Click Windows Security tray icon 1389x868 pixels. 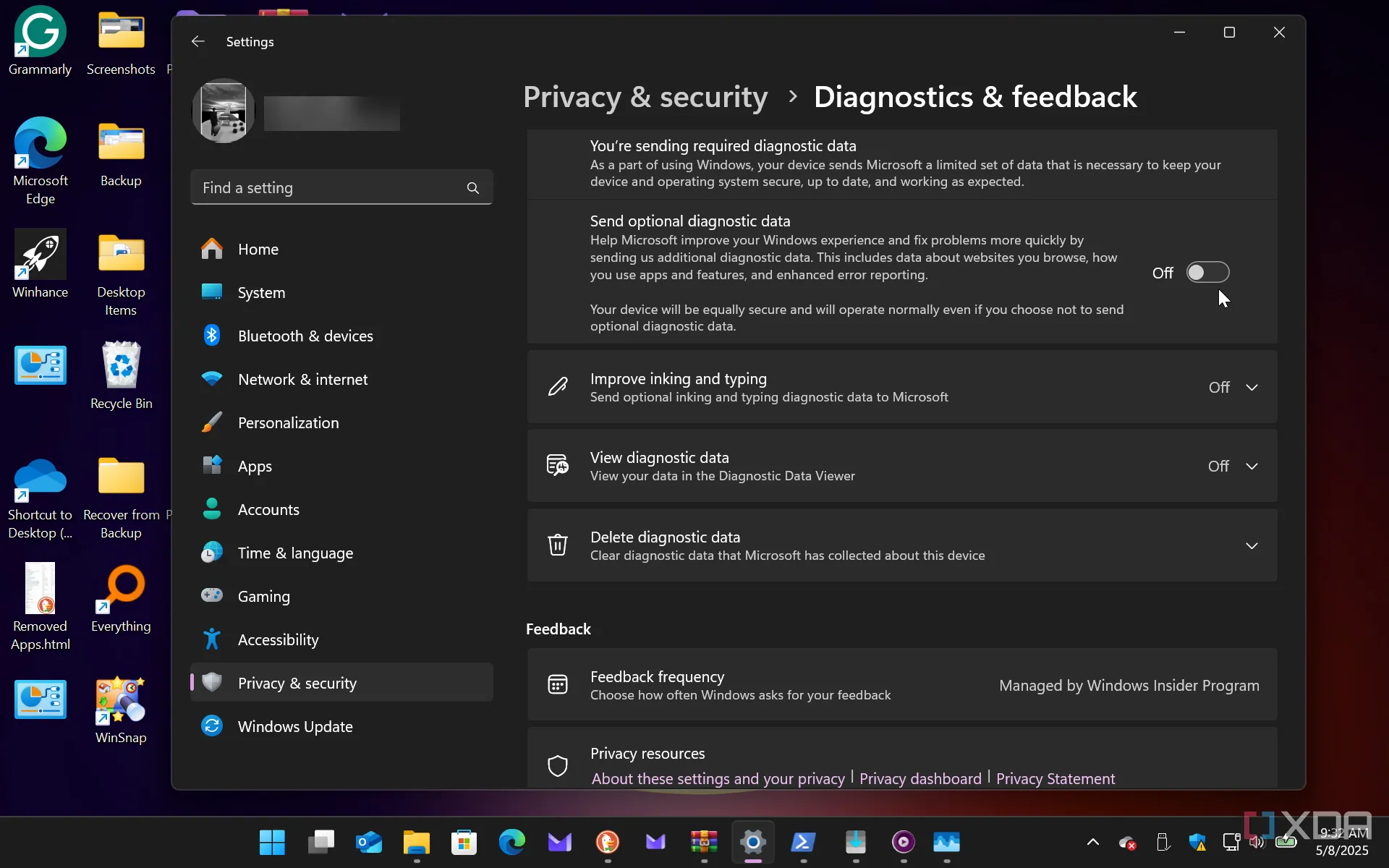[x=1197, y=842]
